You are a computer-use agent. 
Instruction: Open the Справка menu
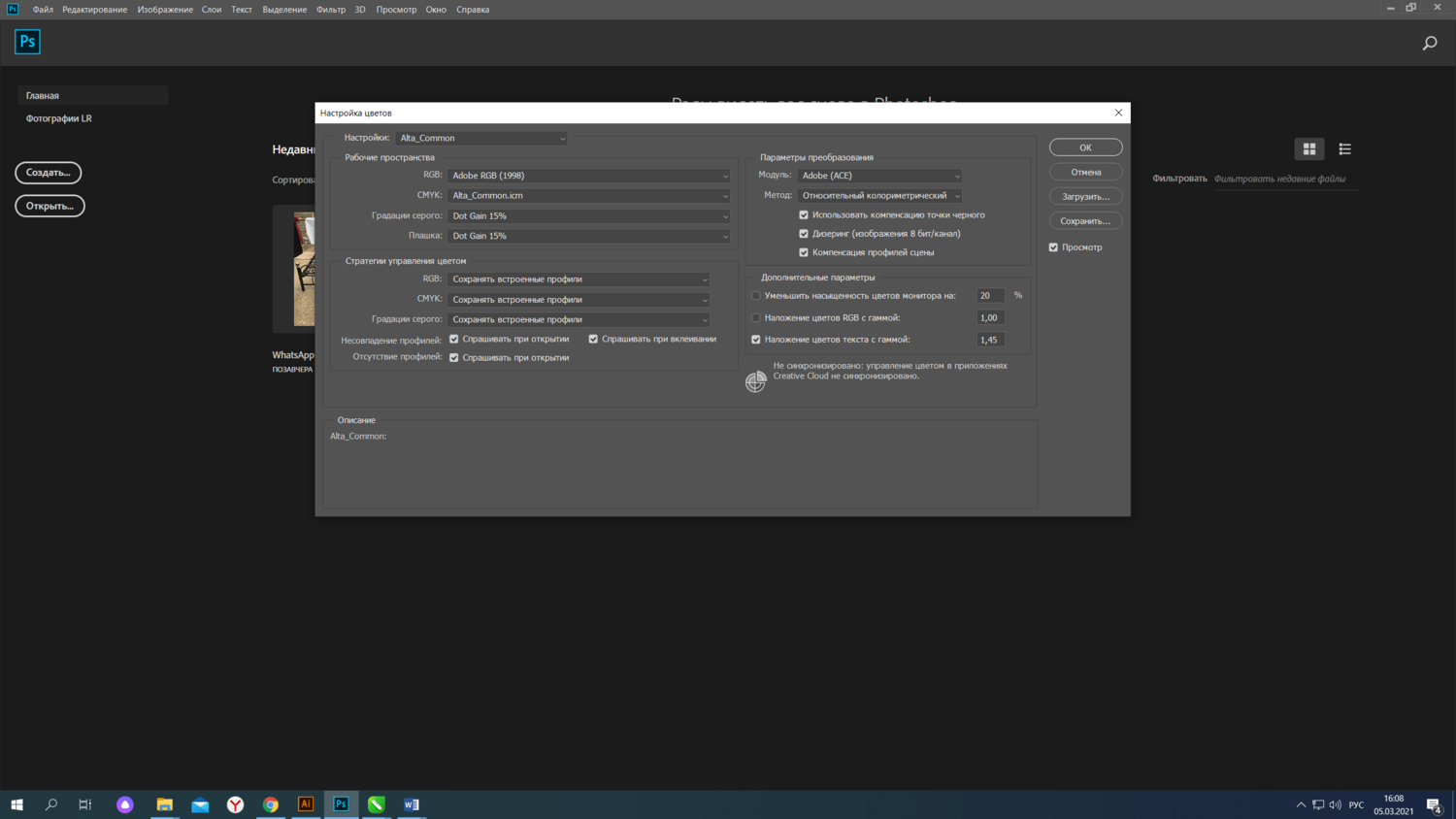tap(473, 10)
